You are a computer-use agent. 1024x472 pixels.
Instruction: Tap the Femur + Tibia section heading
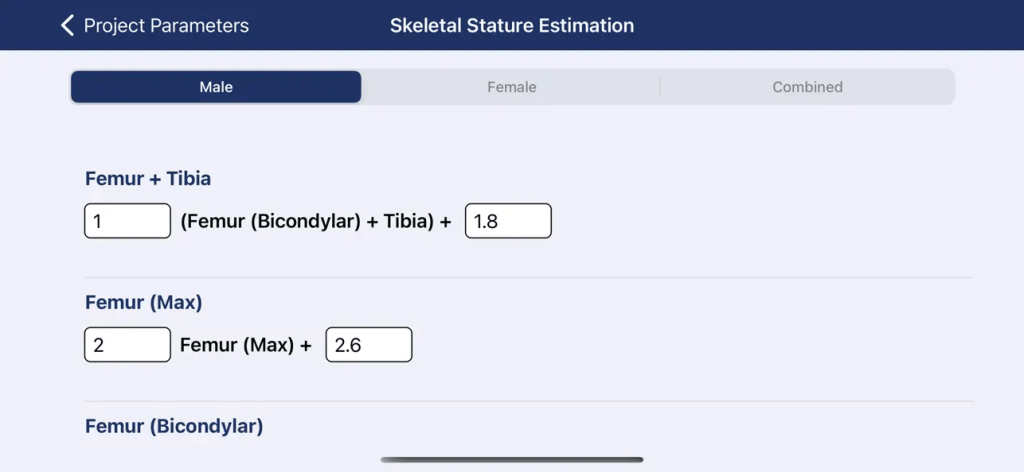coord(148,179)
